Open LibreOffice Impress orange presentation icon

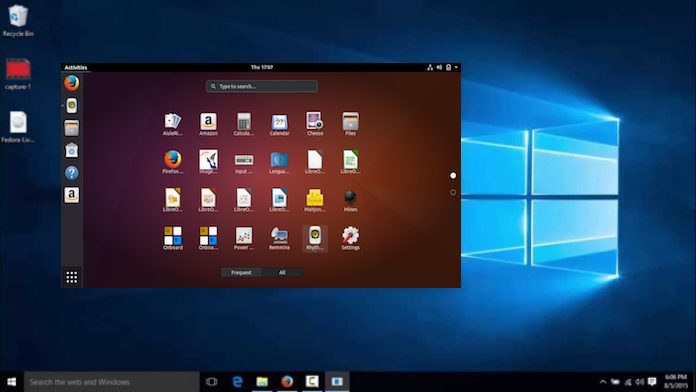tap(208, 200)
